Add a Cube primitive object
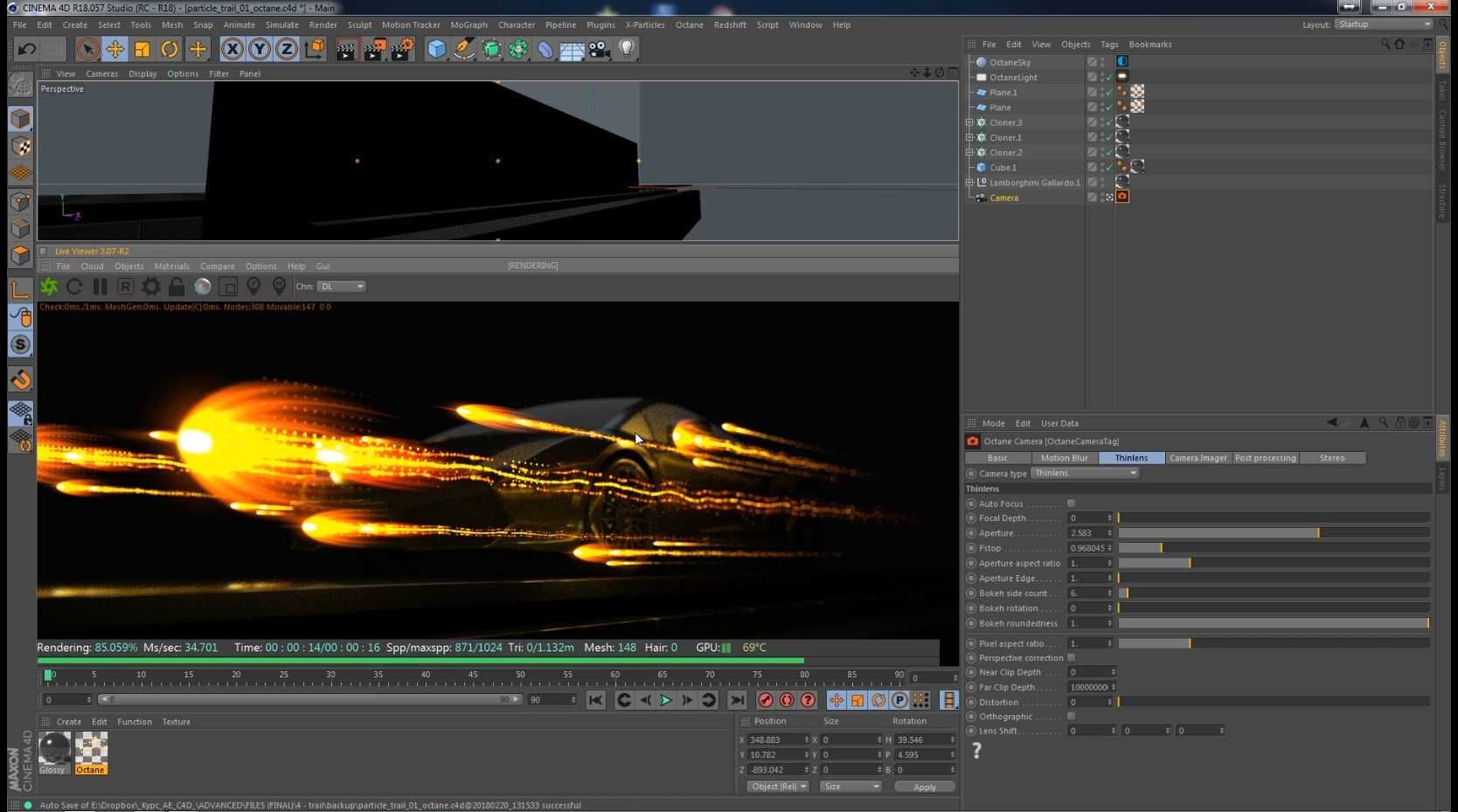 436,49
